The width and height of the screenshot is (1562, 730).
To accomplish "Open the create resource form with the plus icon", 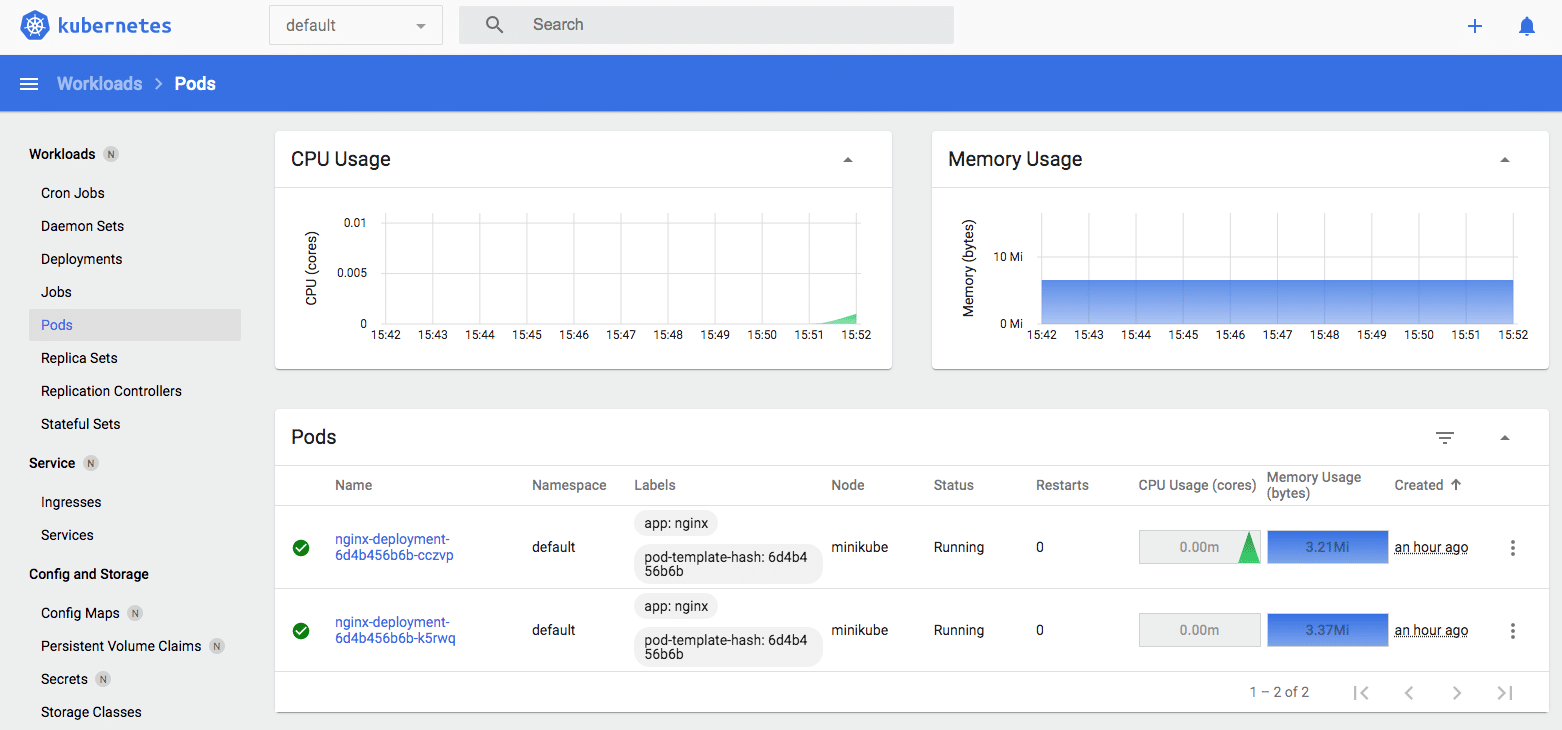I will (1475, 26).
